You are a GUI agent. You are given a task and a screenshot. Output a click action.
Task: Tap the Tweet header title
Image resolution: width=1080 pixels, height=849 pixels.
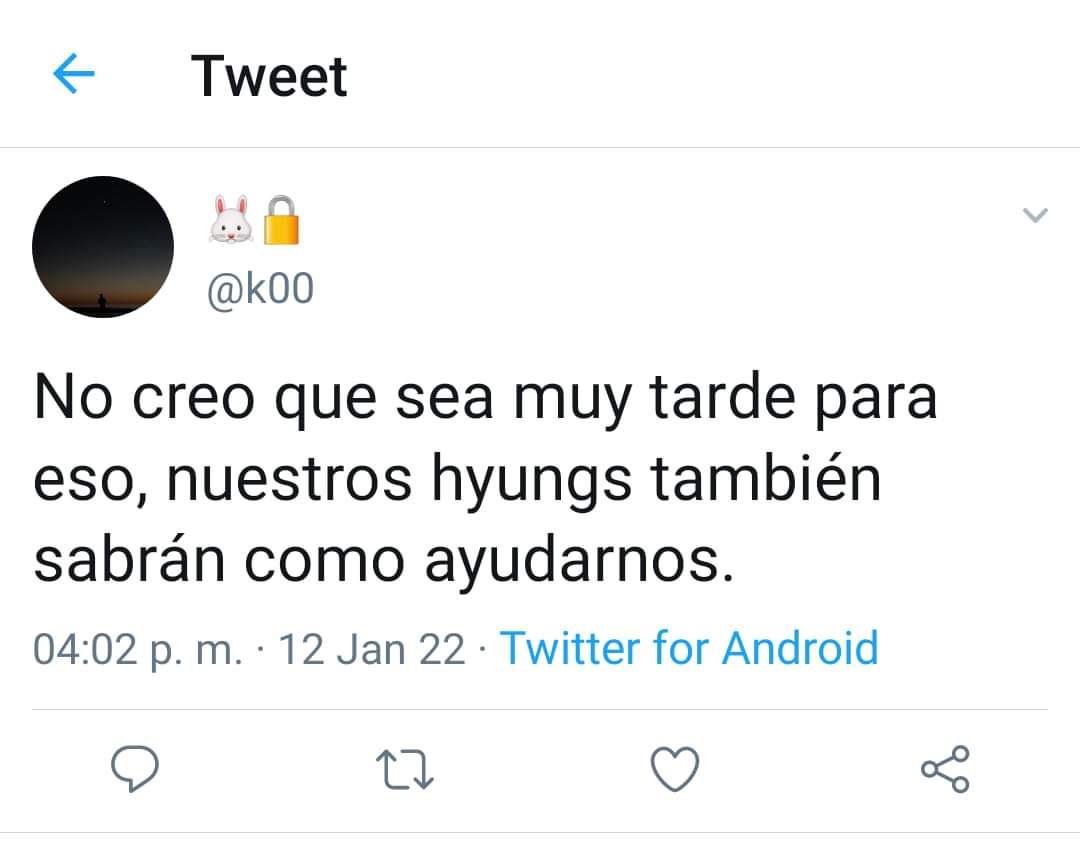[269, 76]
